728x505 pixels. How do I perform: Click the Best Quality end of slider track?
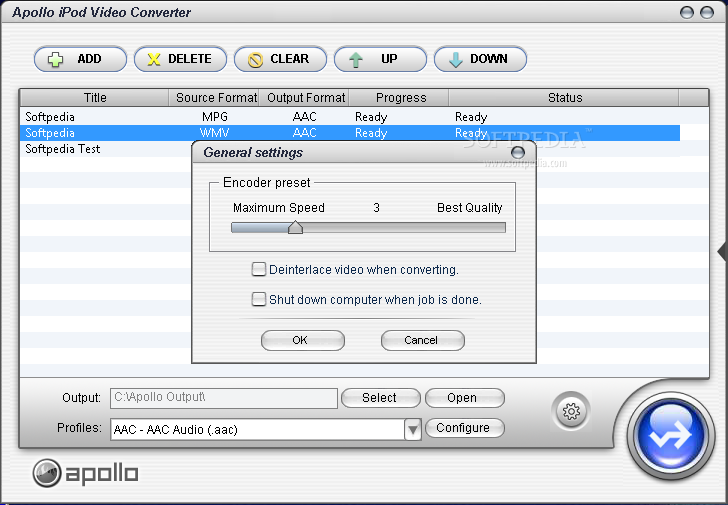(501, 227)
